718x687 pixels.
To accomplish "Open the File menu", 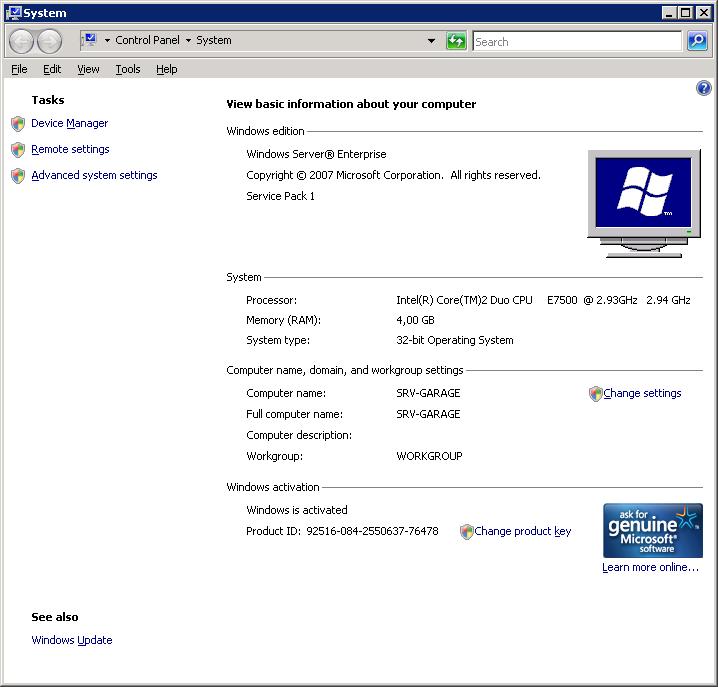I will click(19, 69).
